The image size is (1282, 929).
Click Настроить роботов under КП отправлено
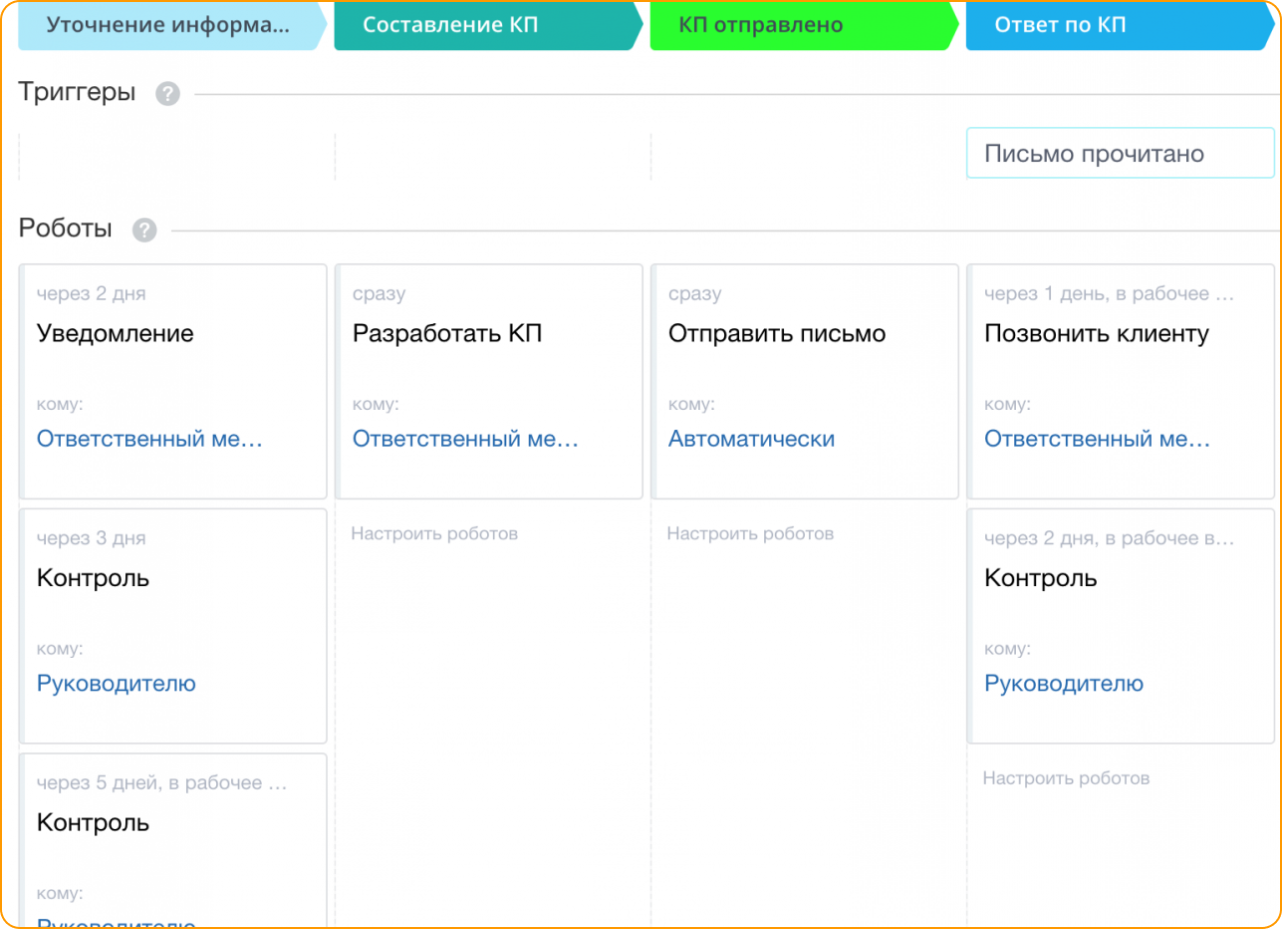click(750, 534)
